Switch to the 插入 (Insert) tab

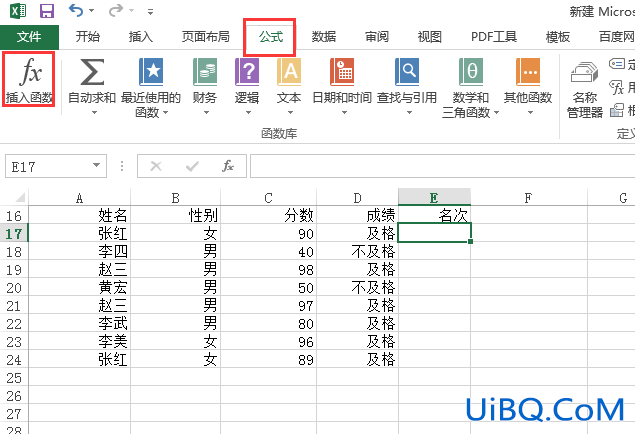coord(141,37)
